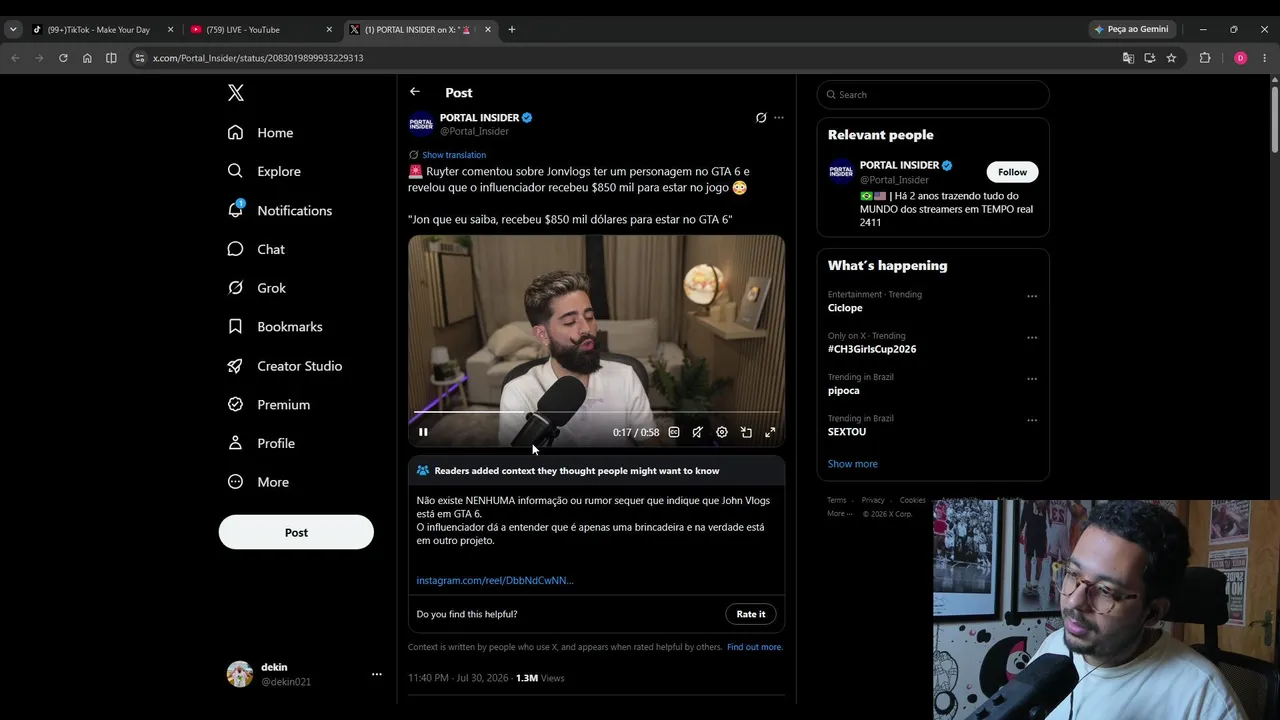Open Premium badge icon in sidebar

[235, 405]
